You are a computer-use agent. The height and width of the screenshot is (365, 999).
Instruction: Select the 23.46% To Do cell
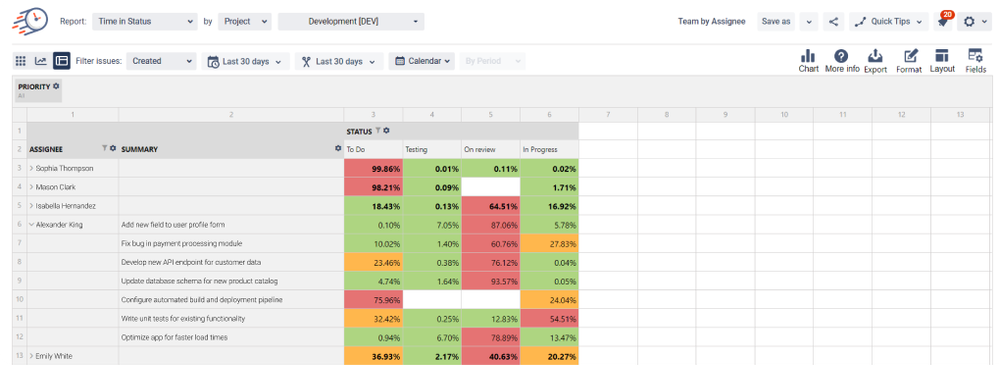tap(373, 262)
